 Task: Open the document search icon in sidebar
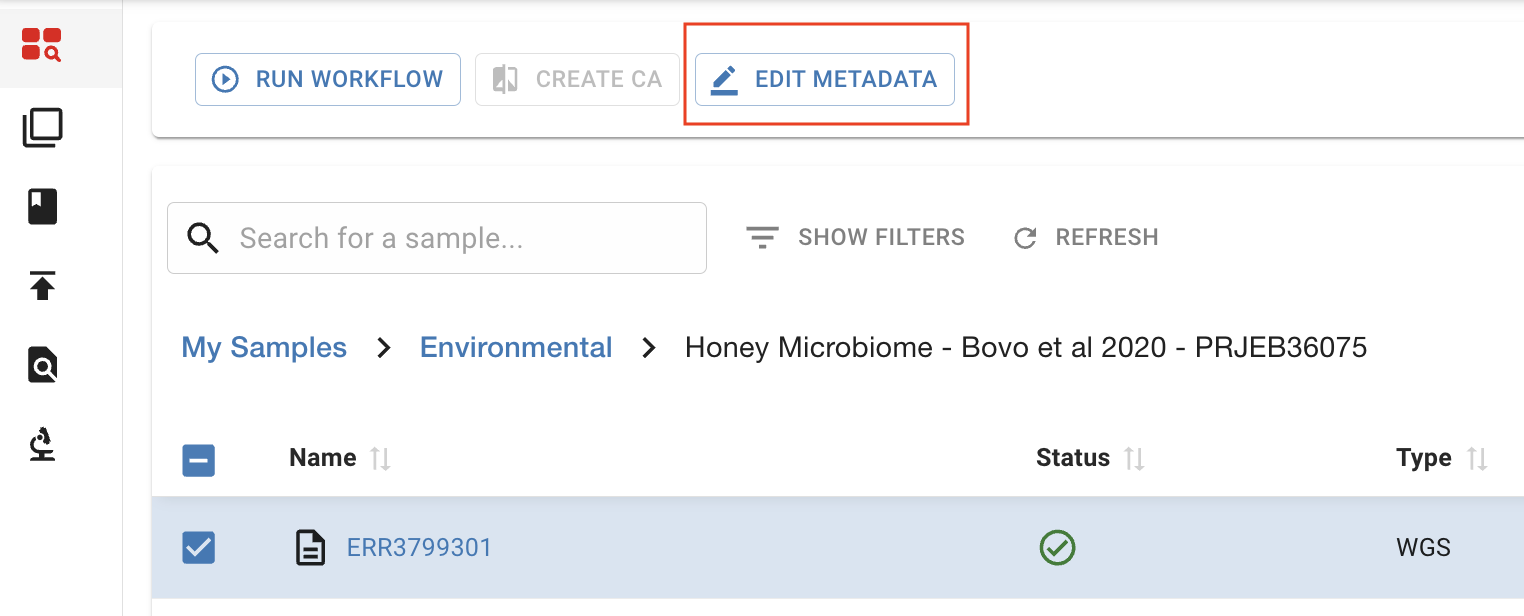coord(42,366)
